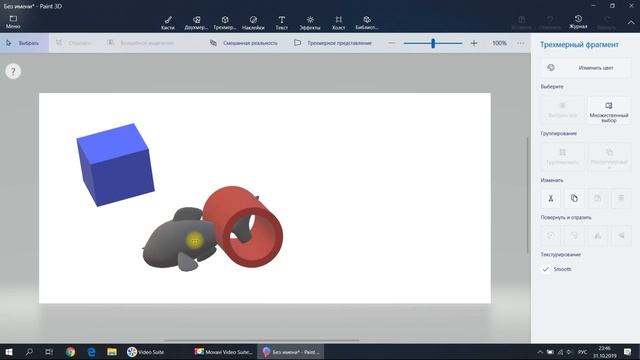Switch to Video Suite taskbar app
Screen dimensions: 640x360
(146, 352)
